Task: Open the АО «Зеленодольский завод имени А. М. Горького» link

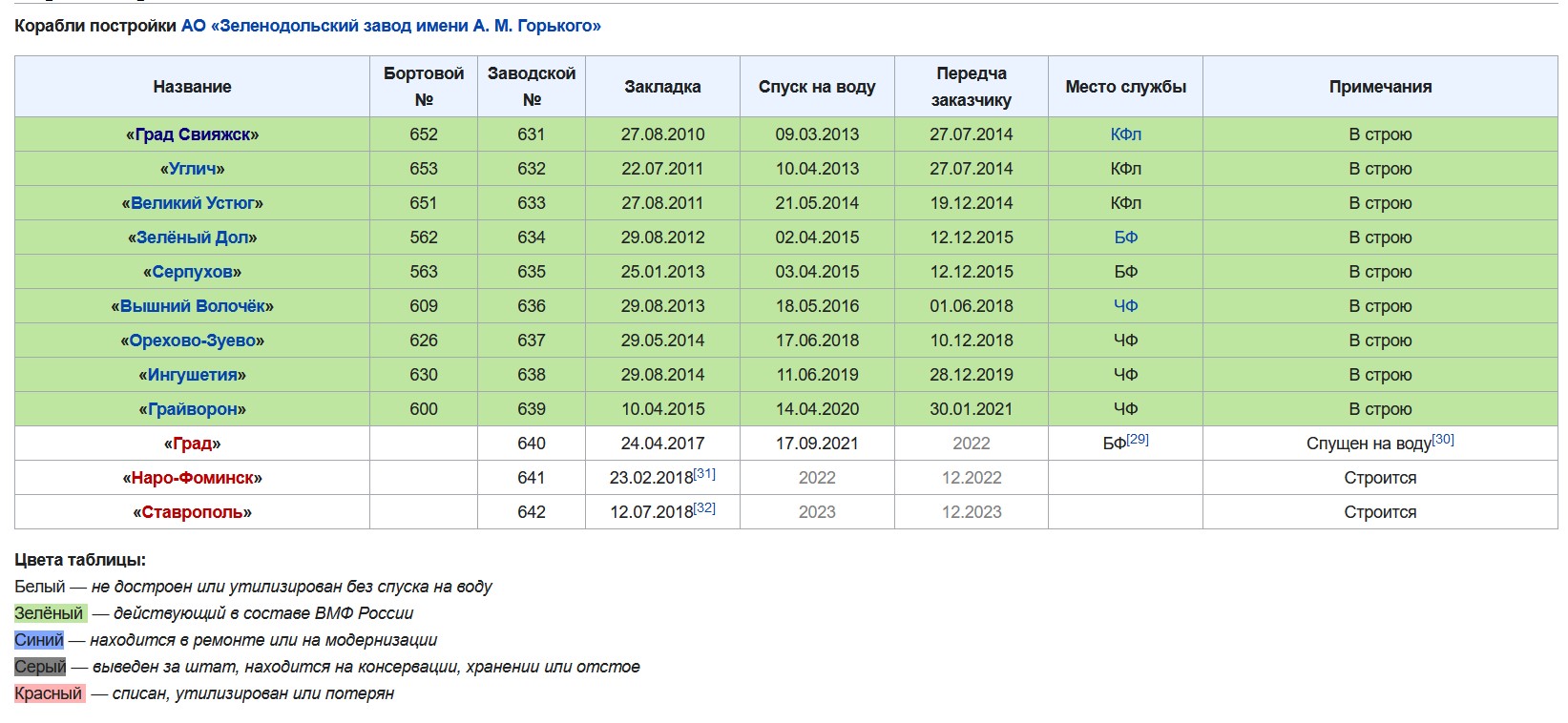Action: (391, 26)
